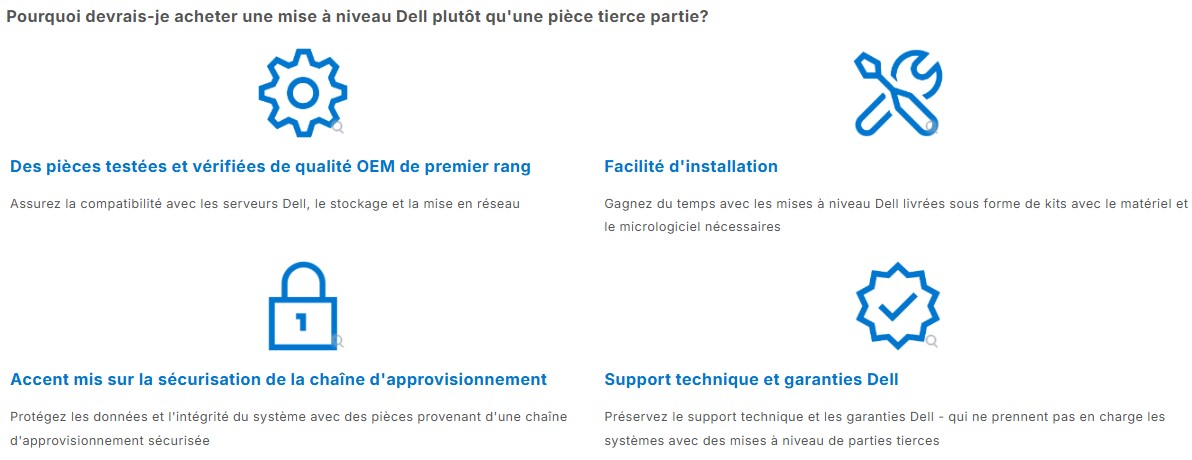Open 'Support technique et garanties Dell' heading
The width and height of the screenshot is (1192, 460).
[x=751, y=379]
